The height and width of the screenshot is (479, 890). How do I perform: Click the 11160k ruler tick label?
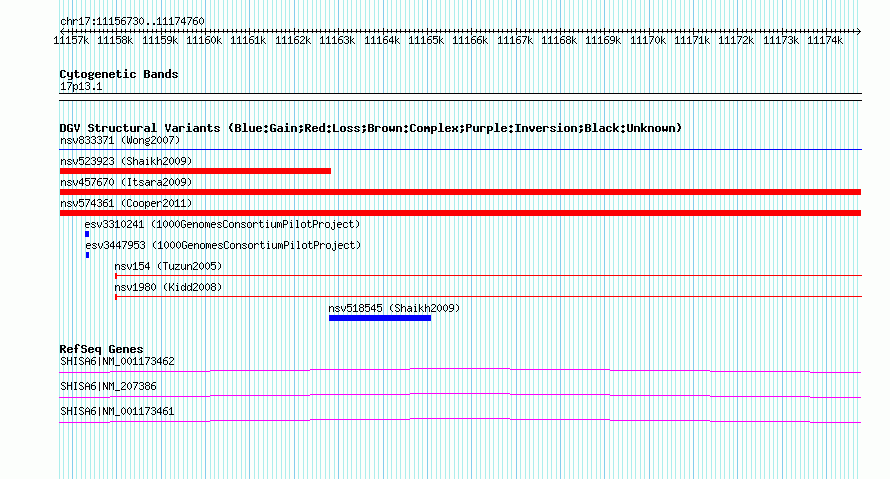click(x=204, y=40)
